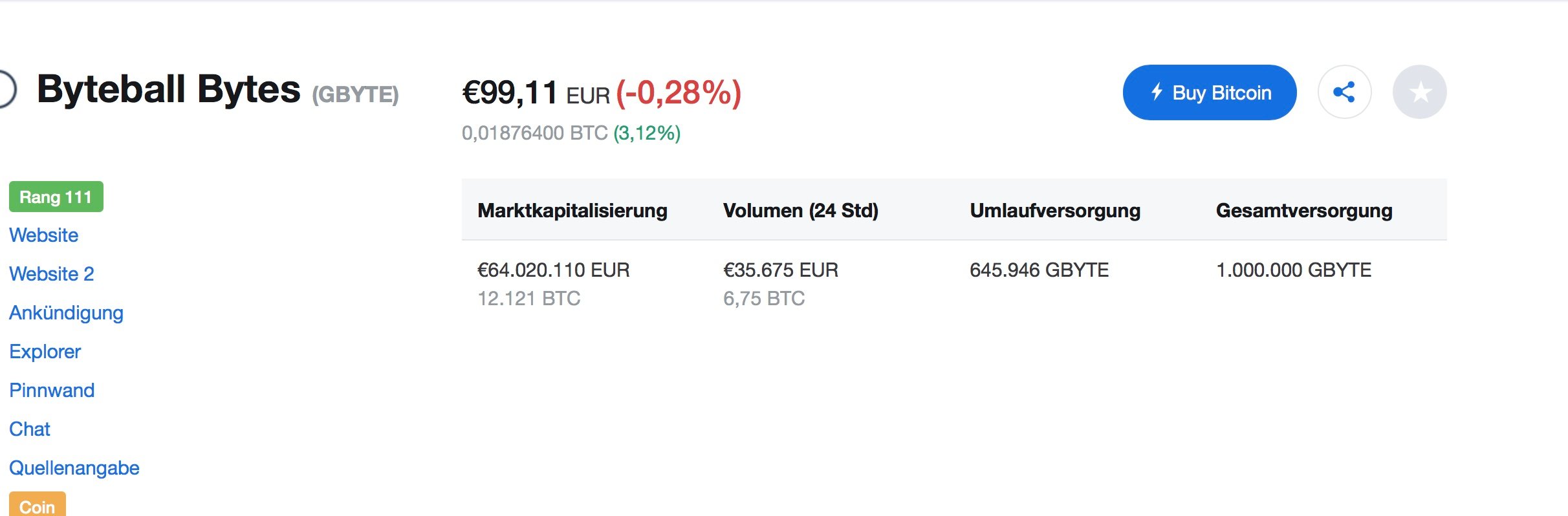Open the Chat link
This screenshot has width=1568, height=516.
29,429
